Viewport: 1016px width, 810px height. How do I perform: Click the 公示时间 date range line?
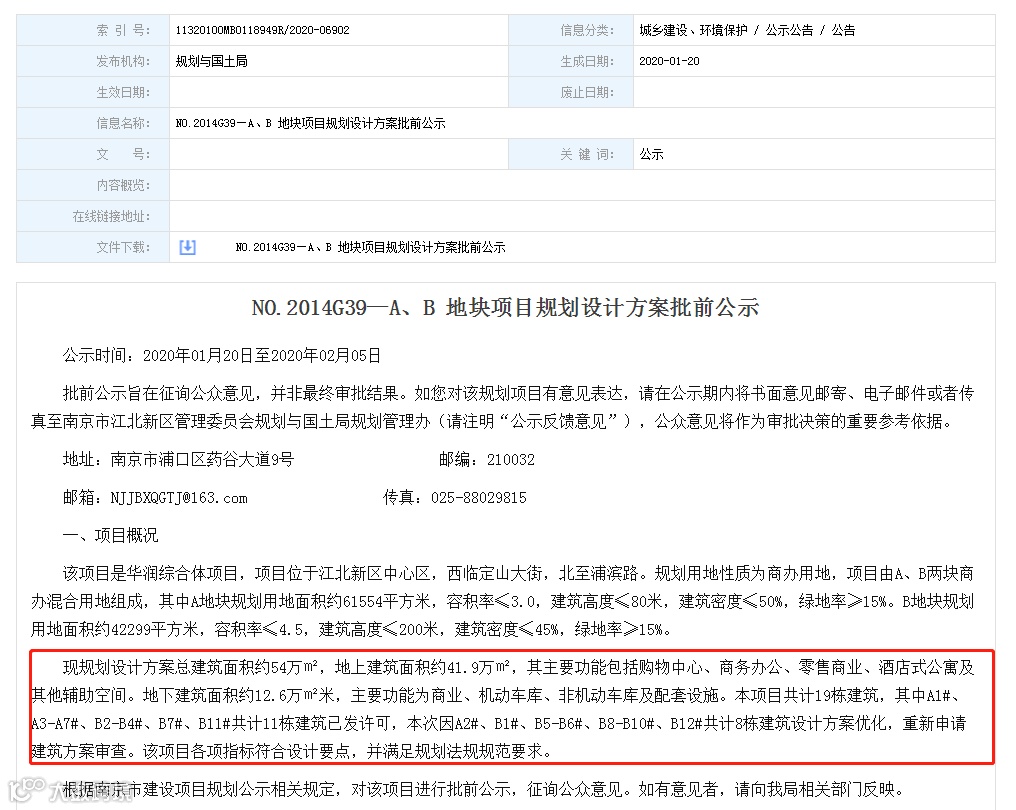(222, 355)
